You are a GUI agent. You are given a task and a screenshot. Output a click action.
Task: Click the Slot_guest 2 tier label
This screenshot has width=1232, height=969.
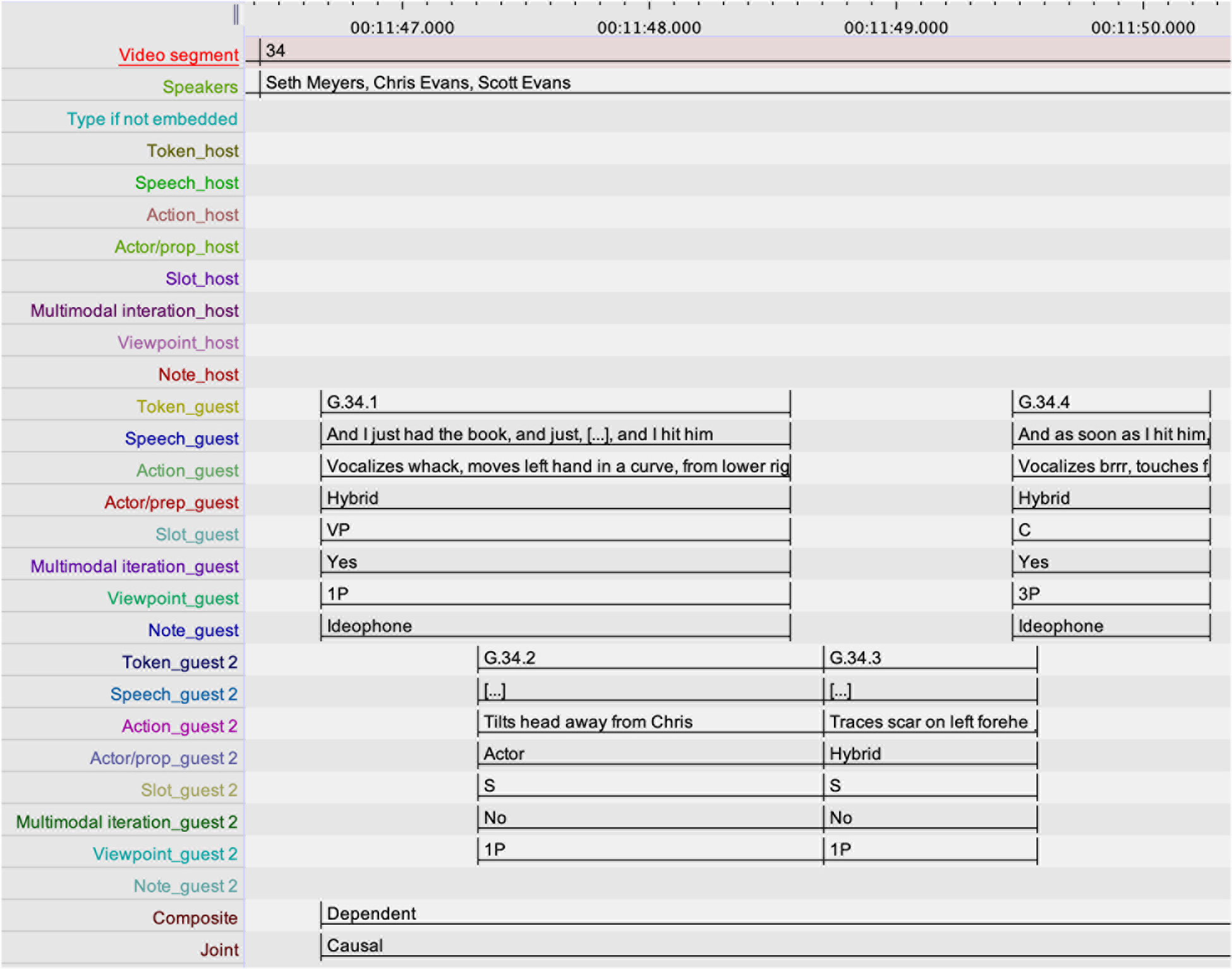189,790
